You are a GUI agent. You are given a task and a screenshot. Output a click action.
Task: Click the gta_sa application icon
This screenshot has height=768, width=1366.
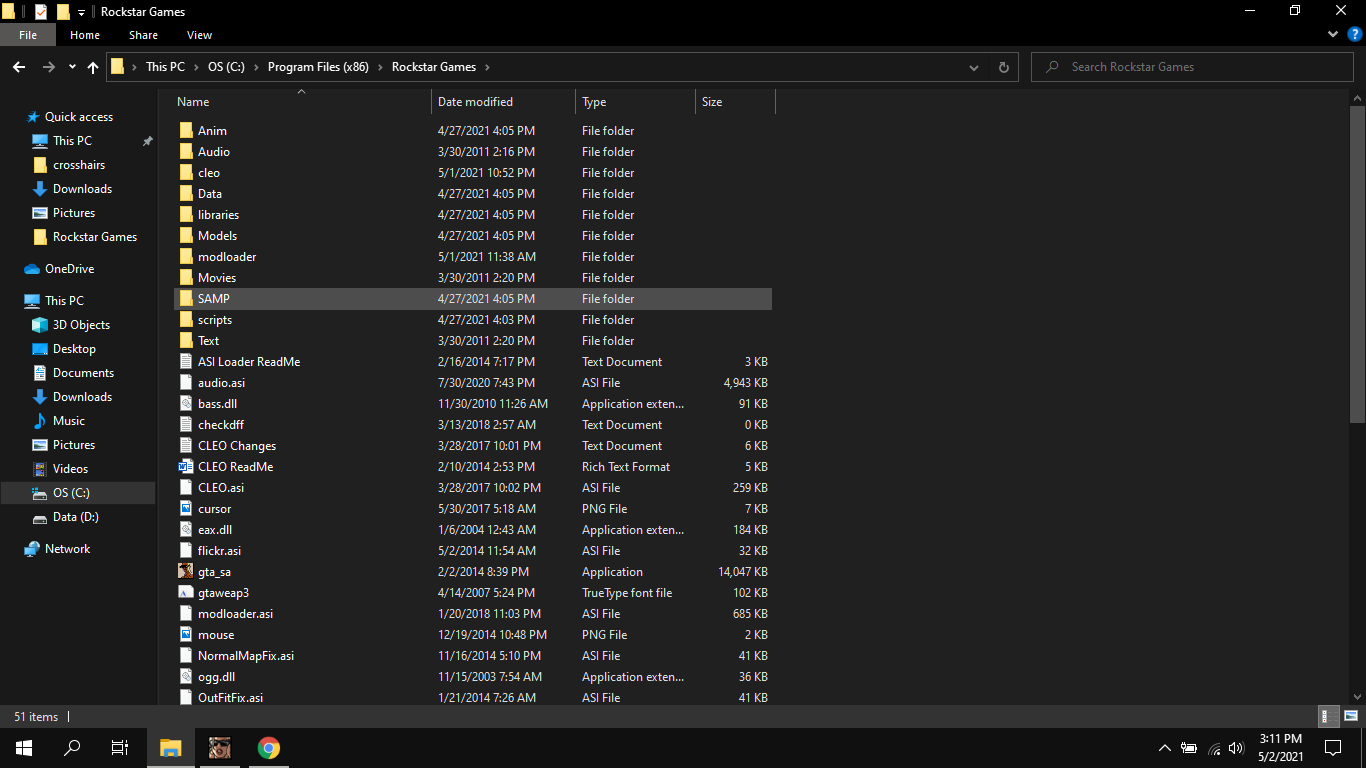click(186, 572)
